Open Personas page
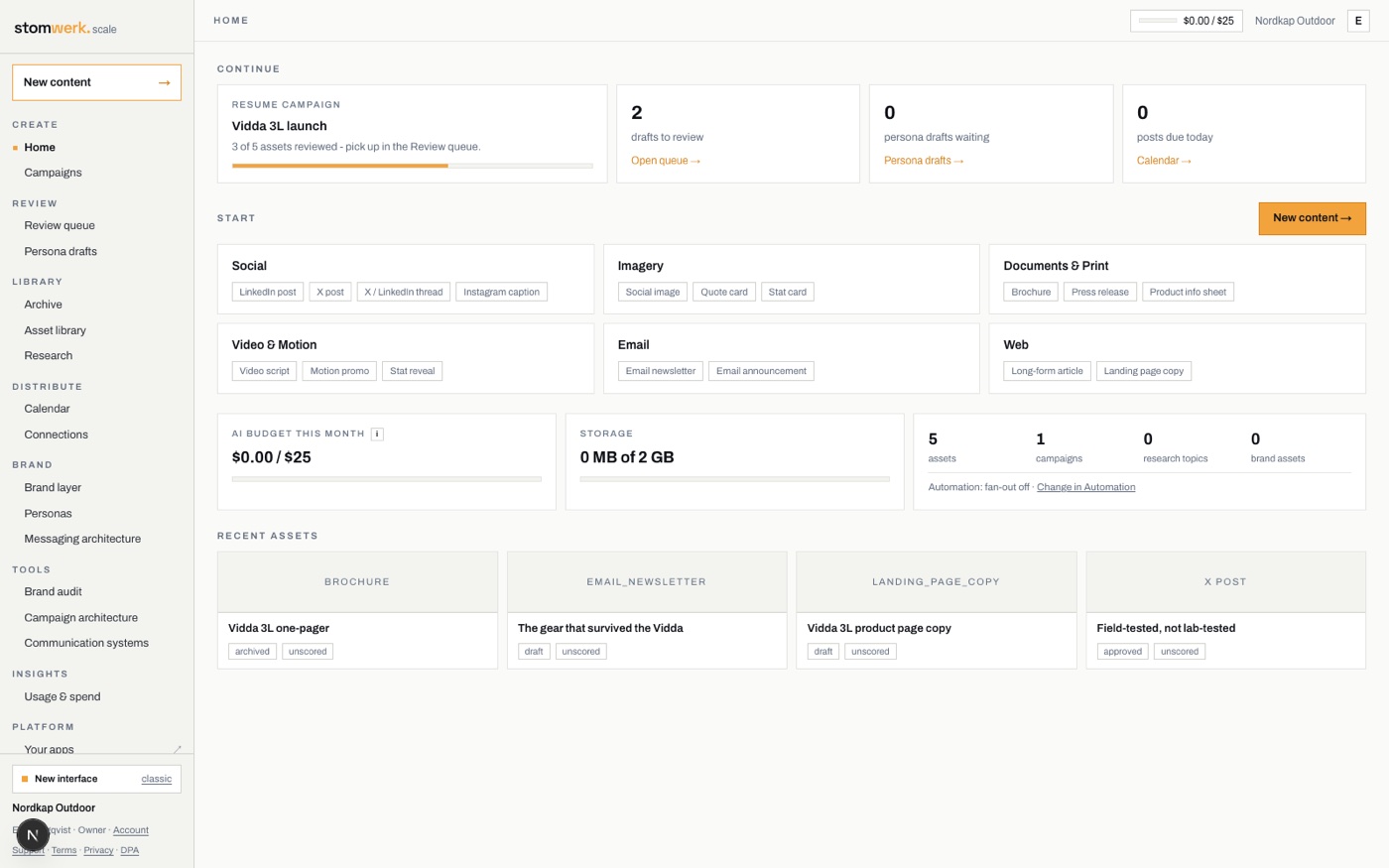Image resolution: width=1389 pixels, height=868 pixels. click(x=48, y=513)
